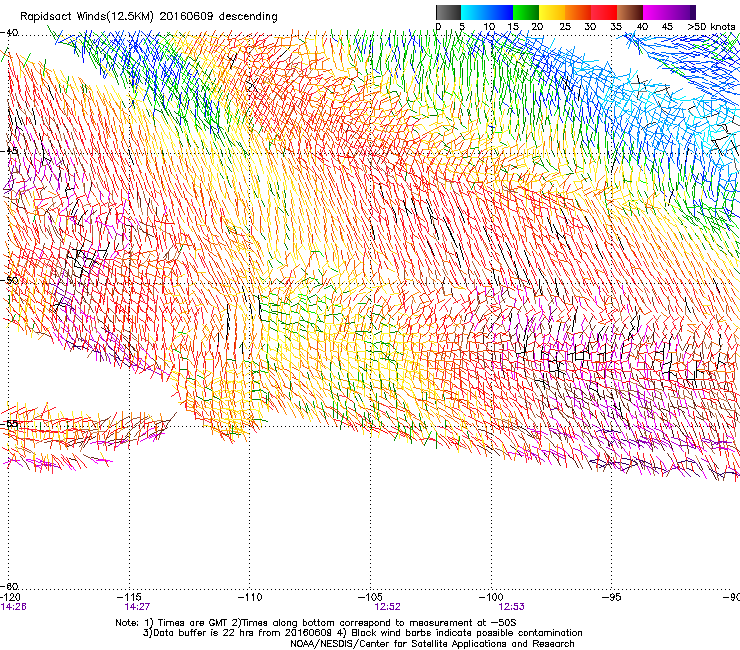740x650 pixels.
Task: Select the red 30–35 knots color bar segment
Action: (604, 12)
